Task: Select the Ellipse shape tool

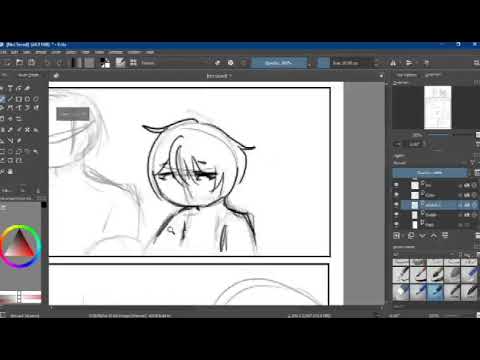Action: [28, 99]
